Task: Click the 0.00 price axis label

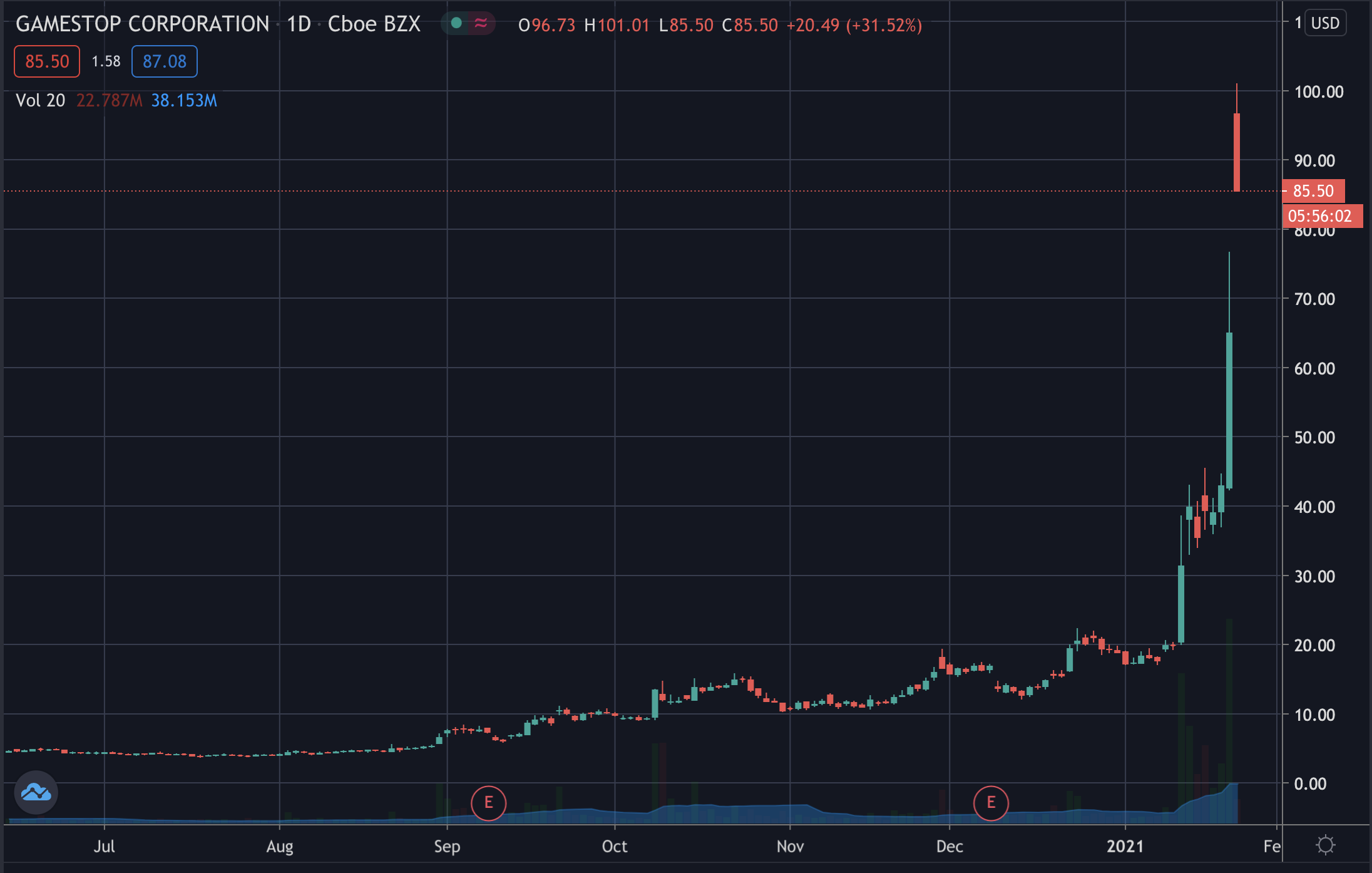Action: [x=1310, y=784]
